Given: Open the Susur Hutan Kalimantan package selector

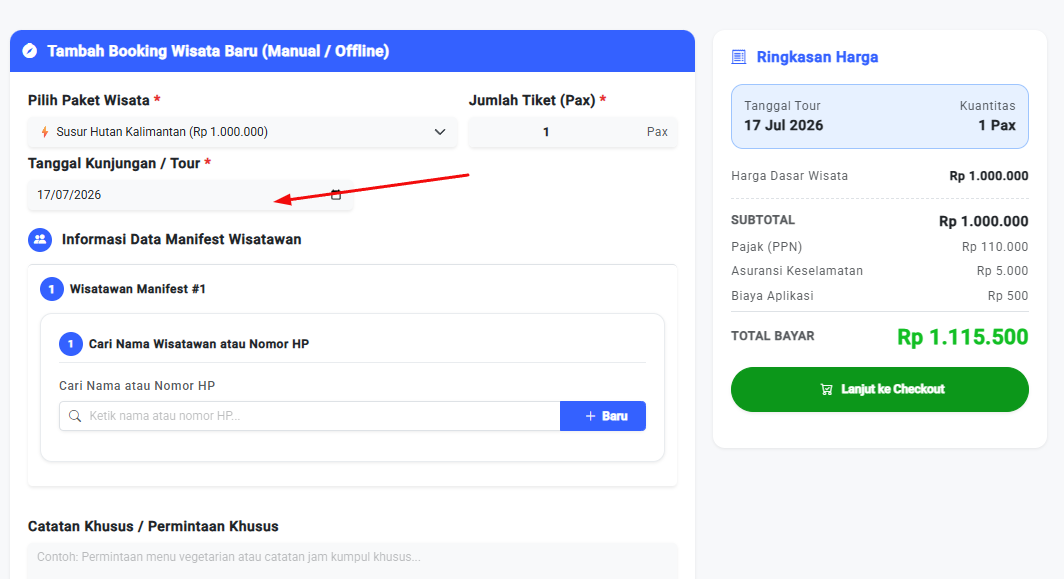Looking at the screenshot, I should [x=242, y=132].
